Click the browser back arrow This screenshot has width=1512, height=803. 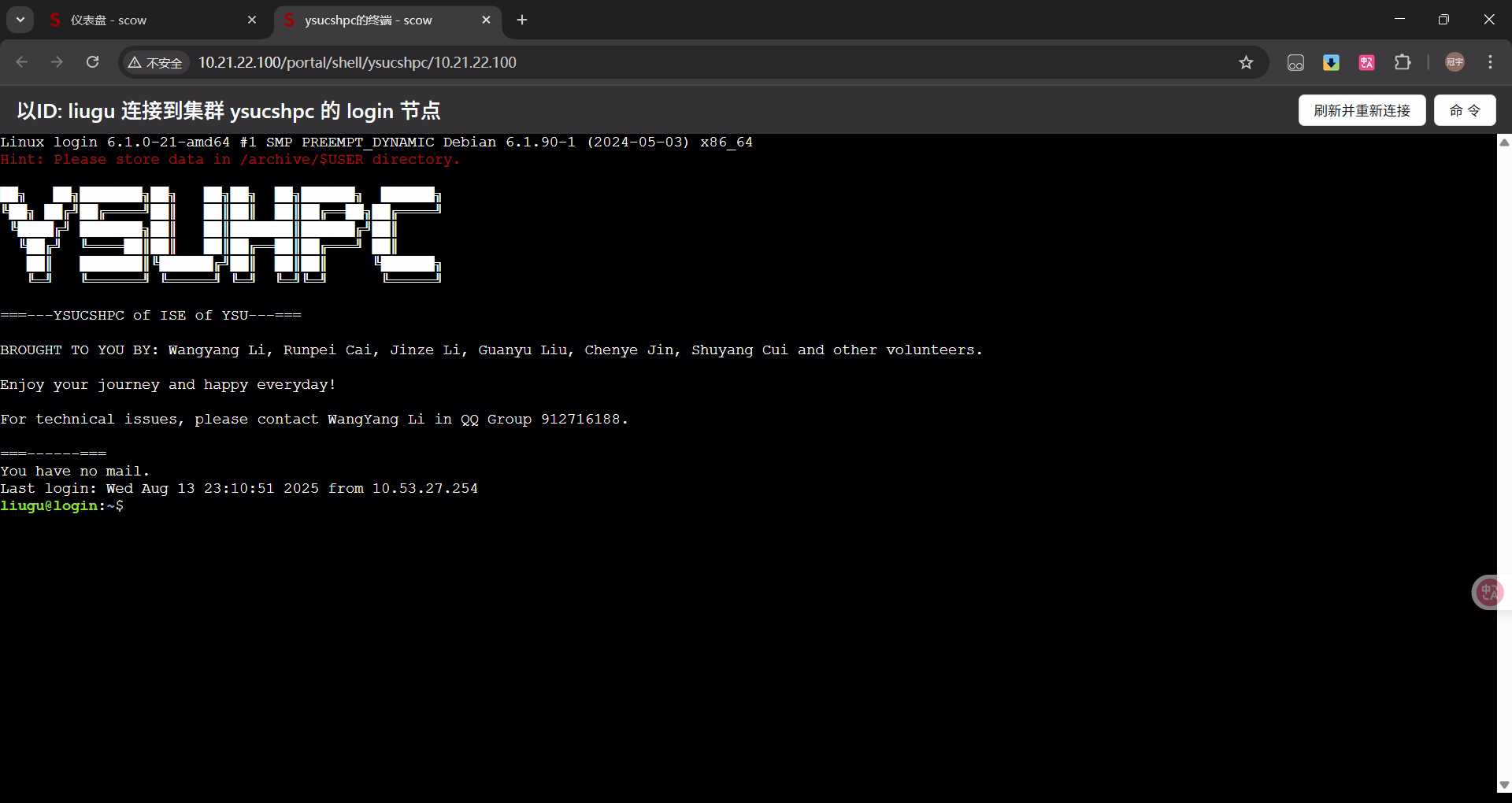coord(22,62)
